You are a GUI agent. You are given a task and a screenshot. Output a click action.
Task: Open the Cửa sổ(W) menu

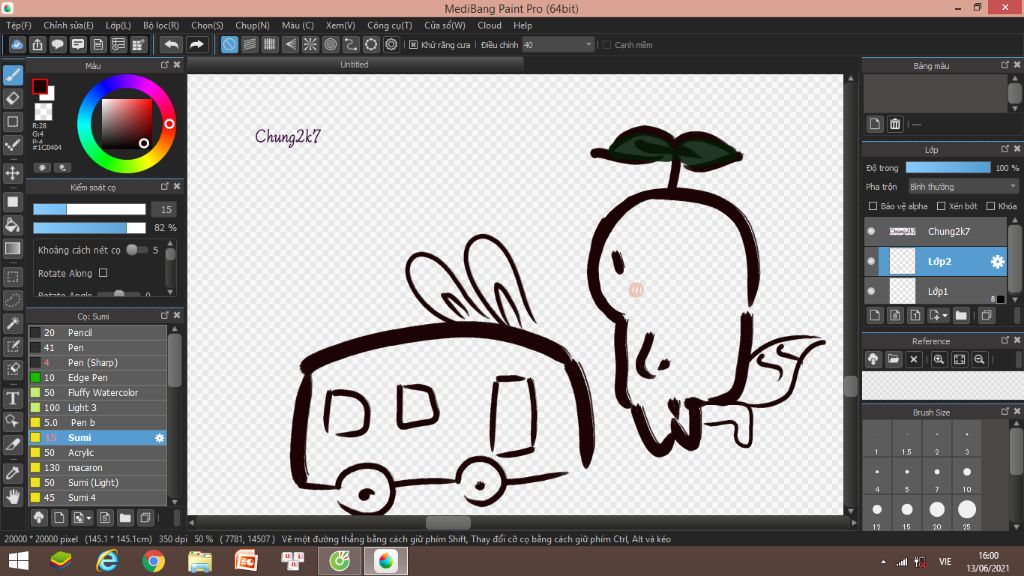[444, 25]
